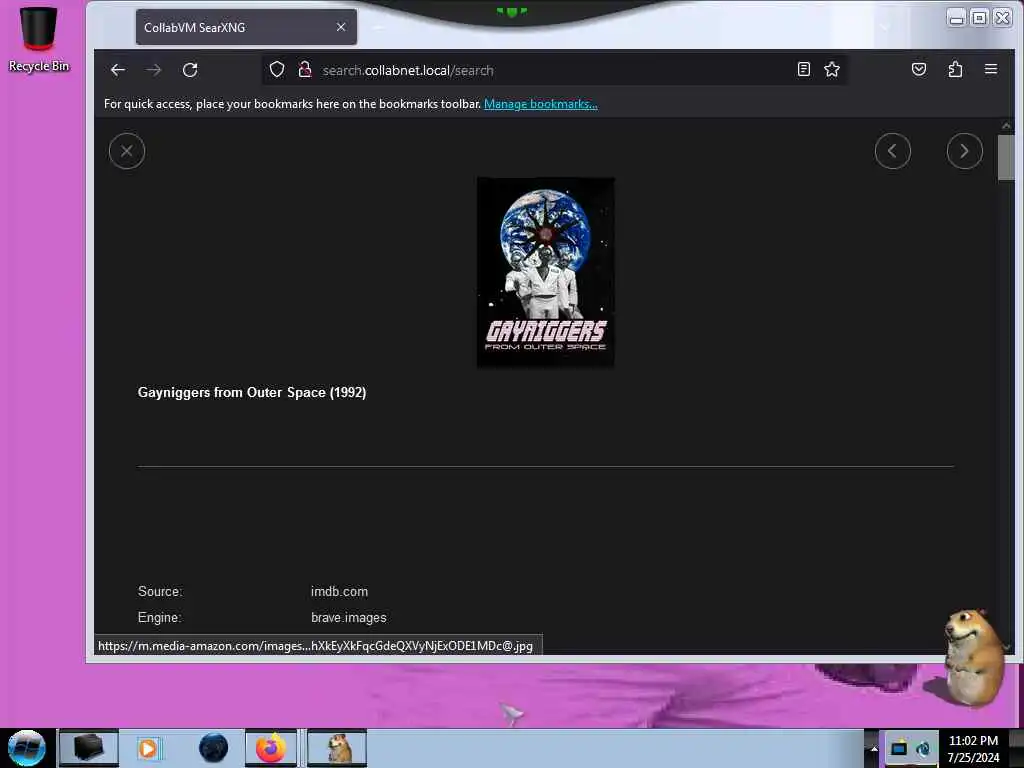Maximize the Firefox window
Image resolution: width=1024 pixels, height=768 pixels.
click(979, 18)
